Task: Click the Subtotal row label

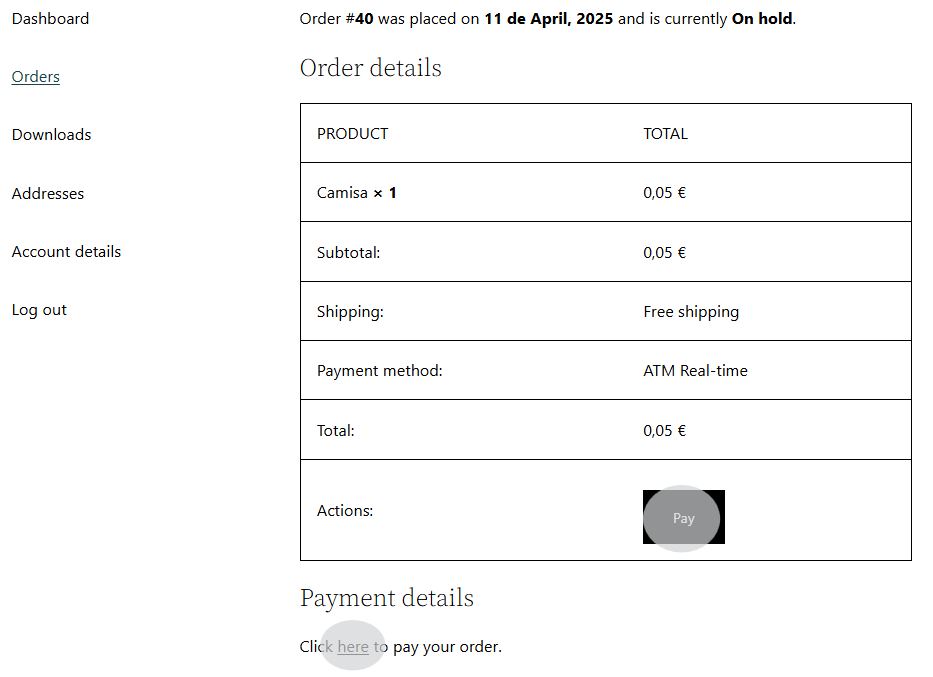Action: coord(348,253)
